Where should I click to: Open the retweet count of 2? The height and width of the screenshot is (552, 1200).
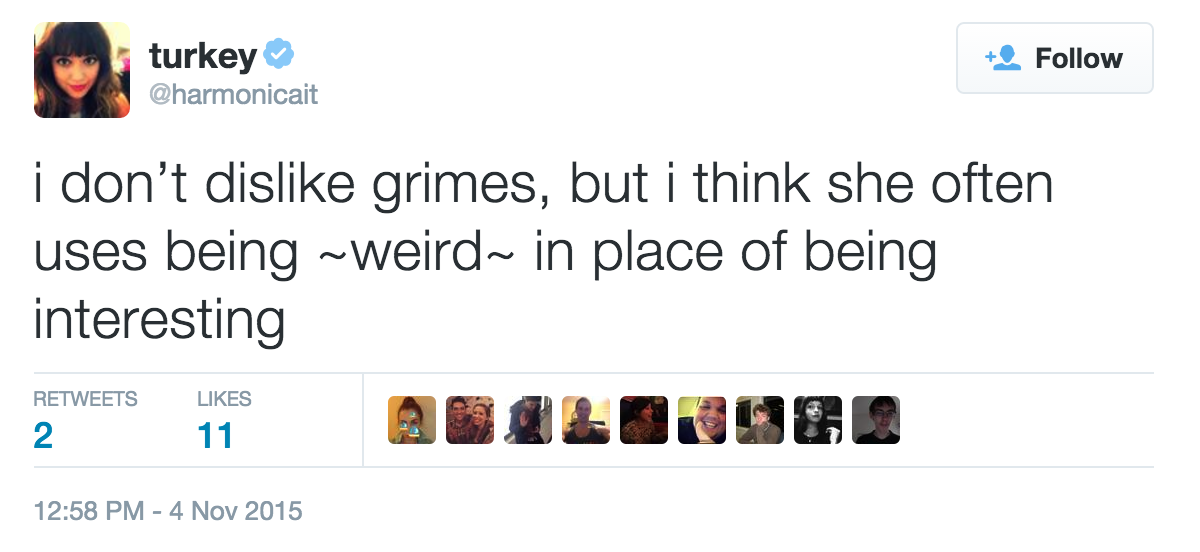(43, 436)
